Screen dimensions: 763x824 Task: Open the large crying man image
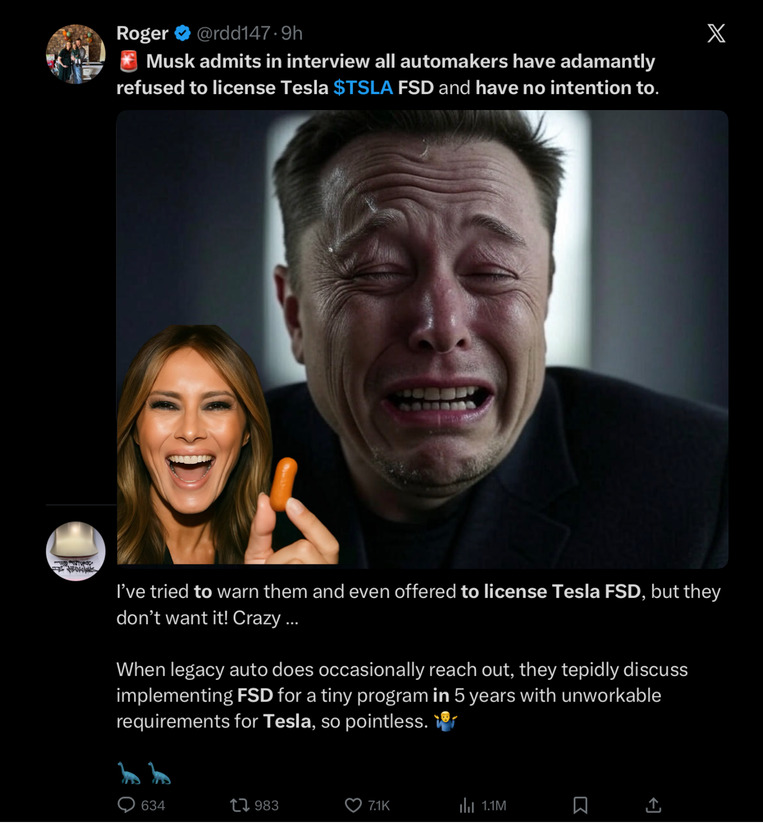500,300
